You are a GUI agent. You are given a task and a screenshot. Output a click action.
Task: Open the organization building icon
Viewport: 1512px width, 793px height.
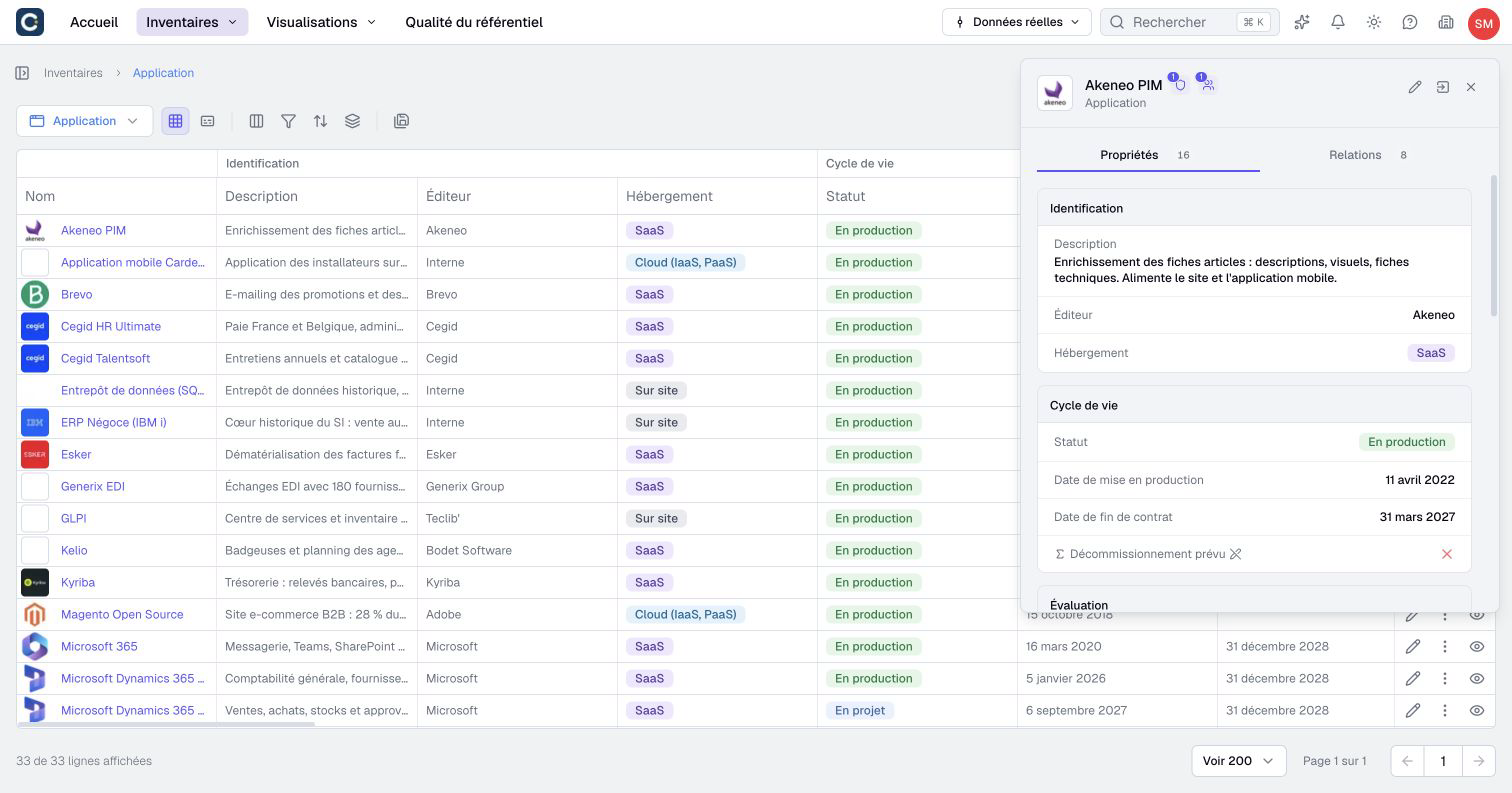click(x=1446, y=22)
